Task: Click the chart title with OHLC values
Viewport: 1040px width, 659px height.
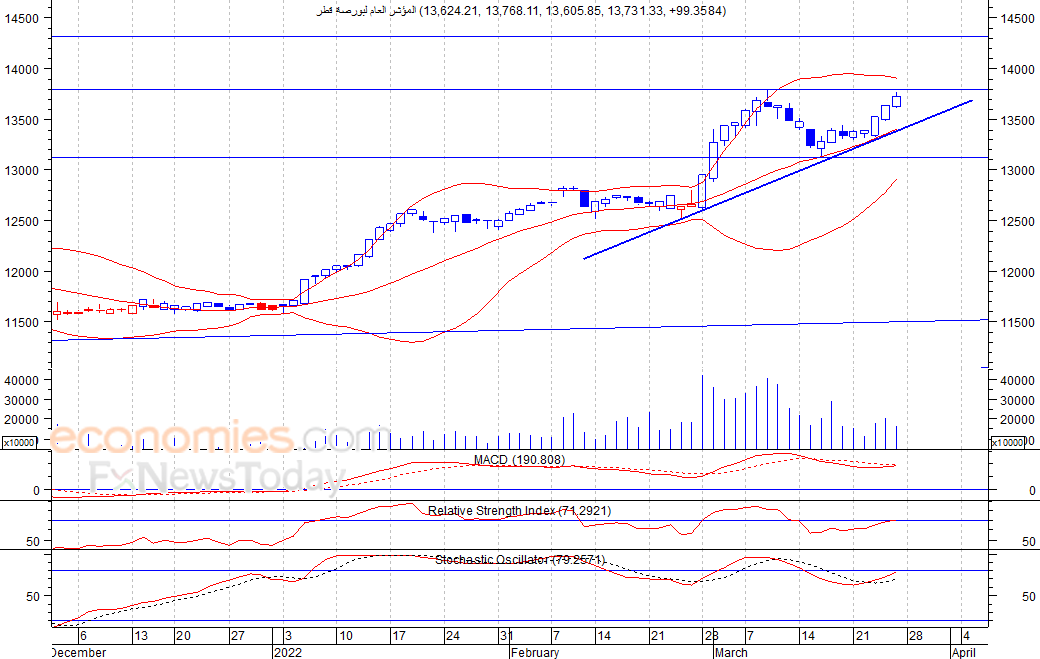Action: tap(521, 11)
